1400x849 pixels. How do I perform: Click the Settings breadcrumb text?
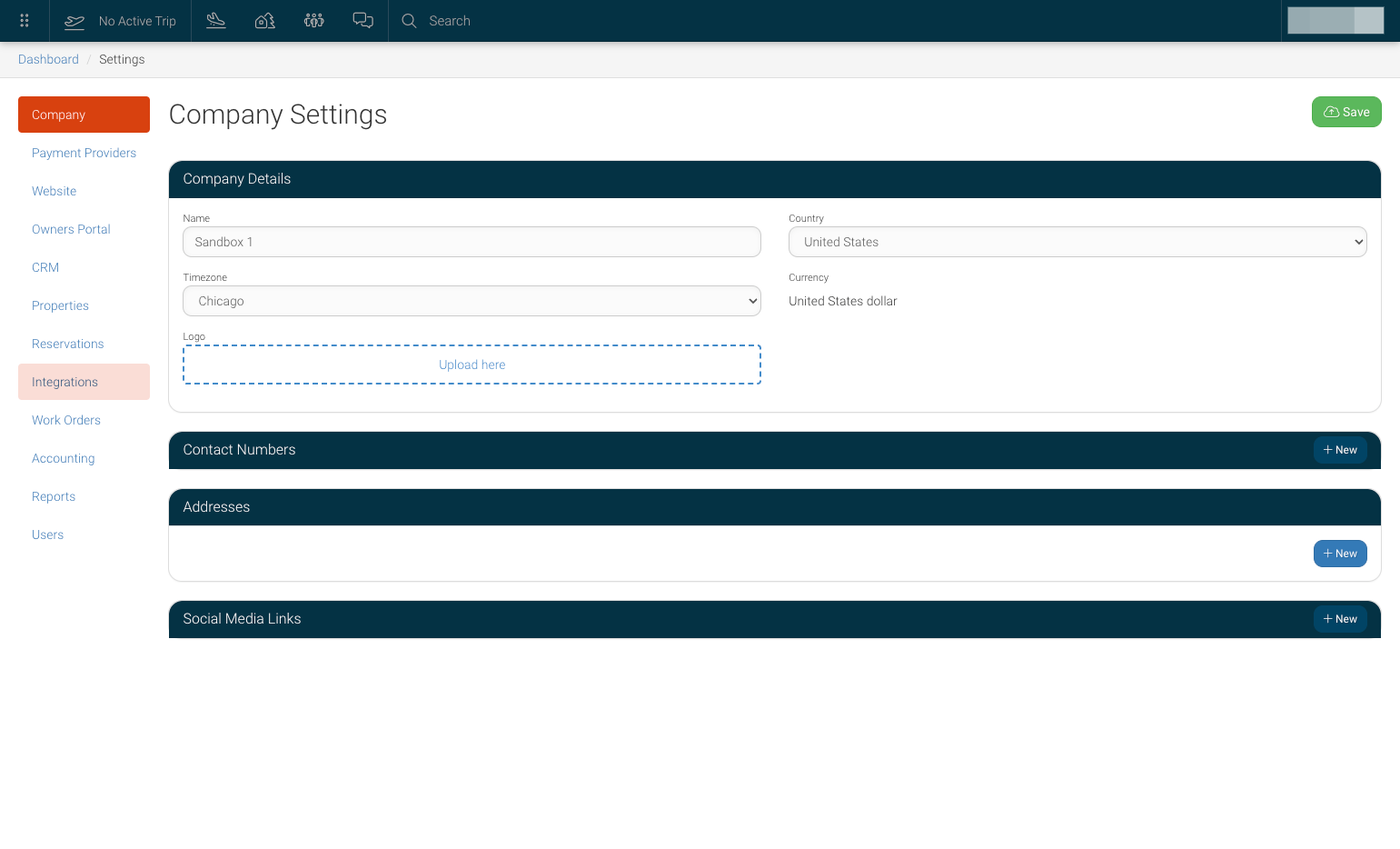tap(122, 59)
